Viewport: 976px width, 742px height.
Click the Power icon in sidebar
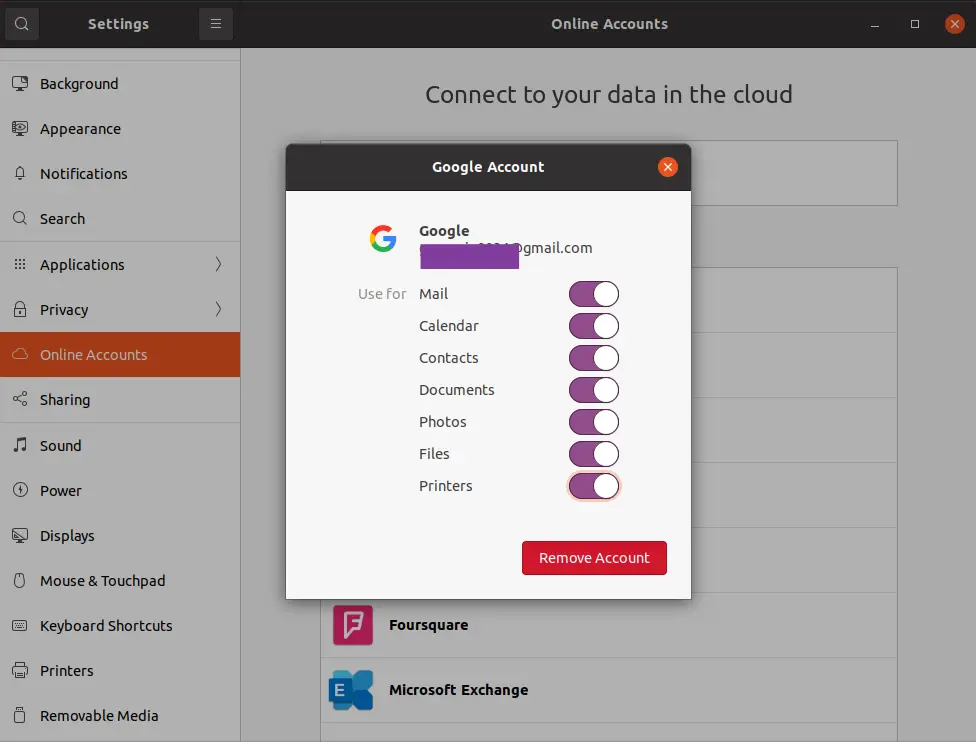point(20,490)
